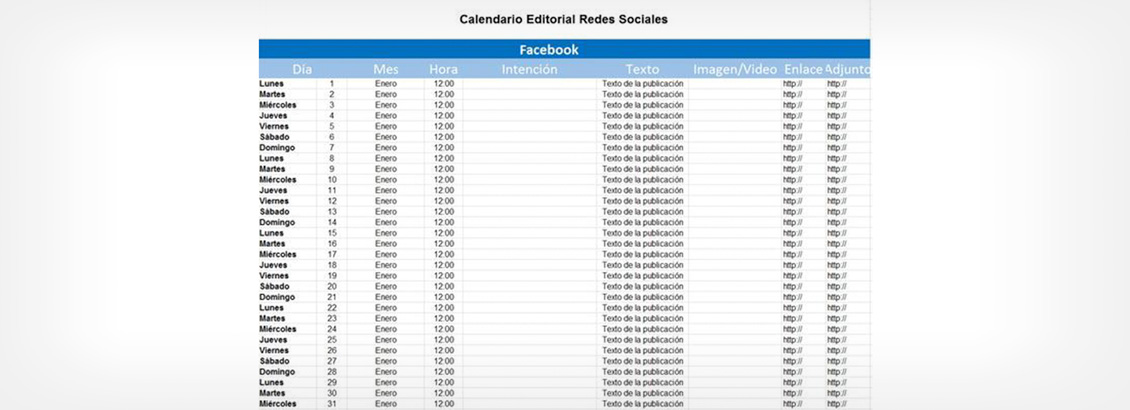Click the empty Imagen/Video cell in row 16

[x=735, y=244]
